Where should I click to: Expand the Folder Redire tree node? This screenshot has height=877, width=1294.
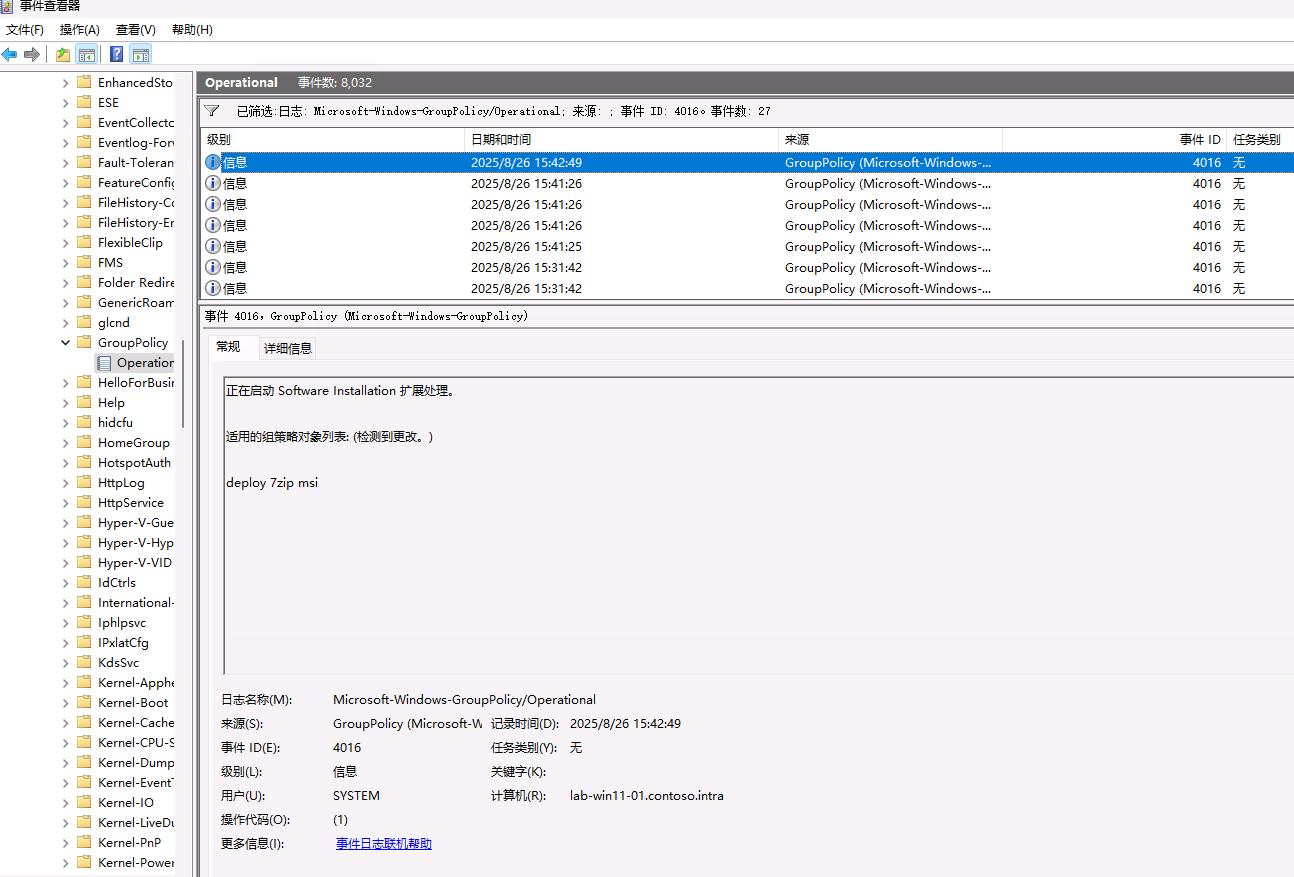tap(66, 282)
